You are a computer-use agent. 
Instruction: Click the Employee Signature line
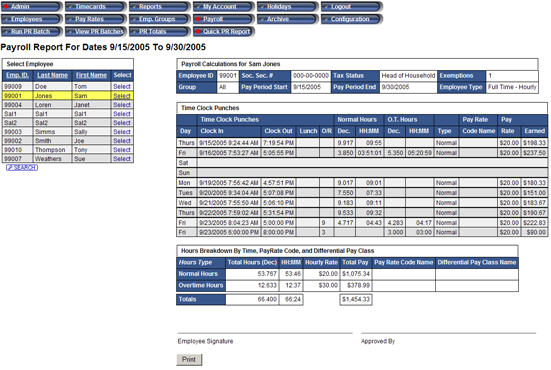click(265, 333)
